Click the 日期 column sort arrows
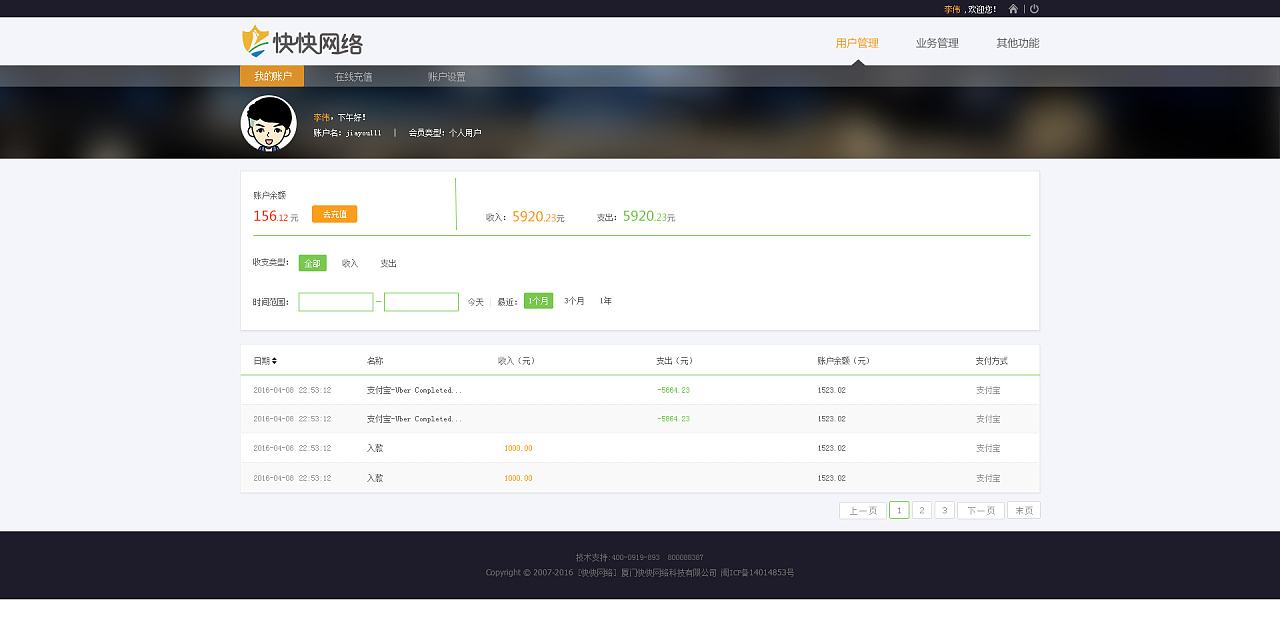The width and height of the screenshot is (1280, 620). [273, 361]
